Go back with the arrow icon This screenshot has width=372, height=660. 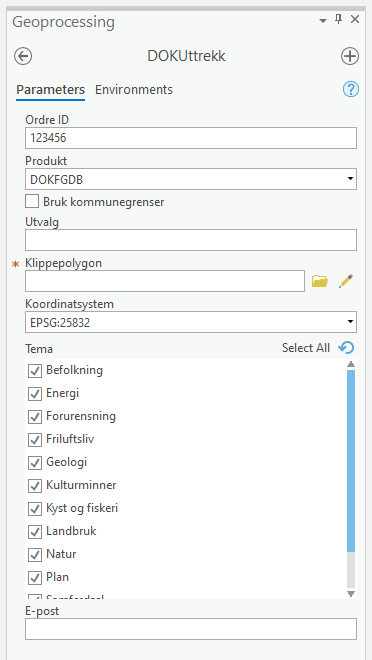coord(23,56)
